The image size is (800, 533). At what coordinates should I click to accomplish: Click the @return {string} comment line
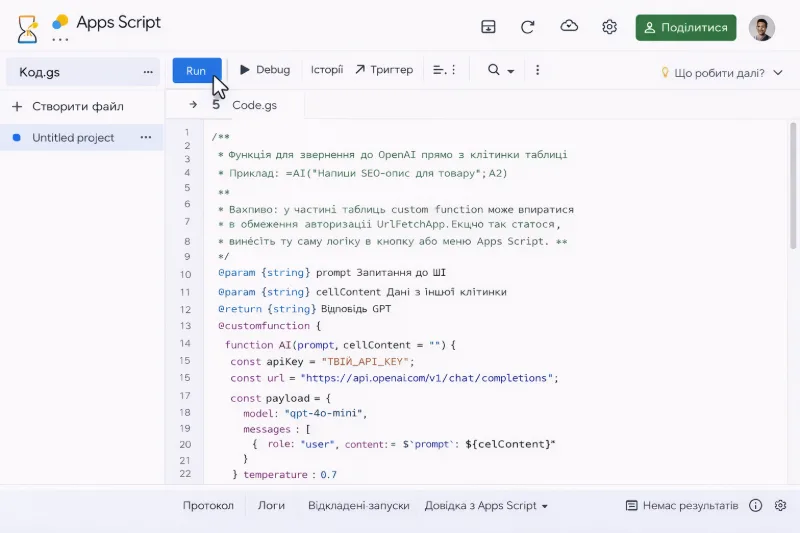point(305,309)
